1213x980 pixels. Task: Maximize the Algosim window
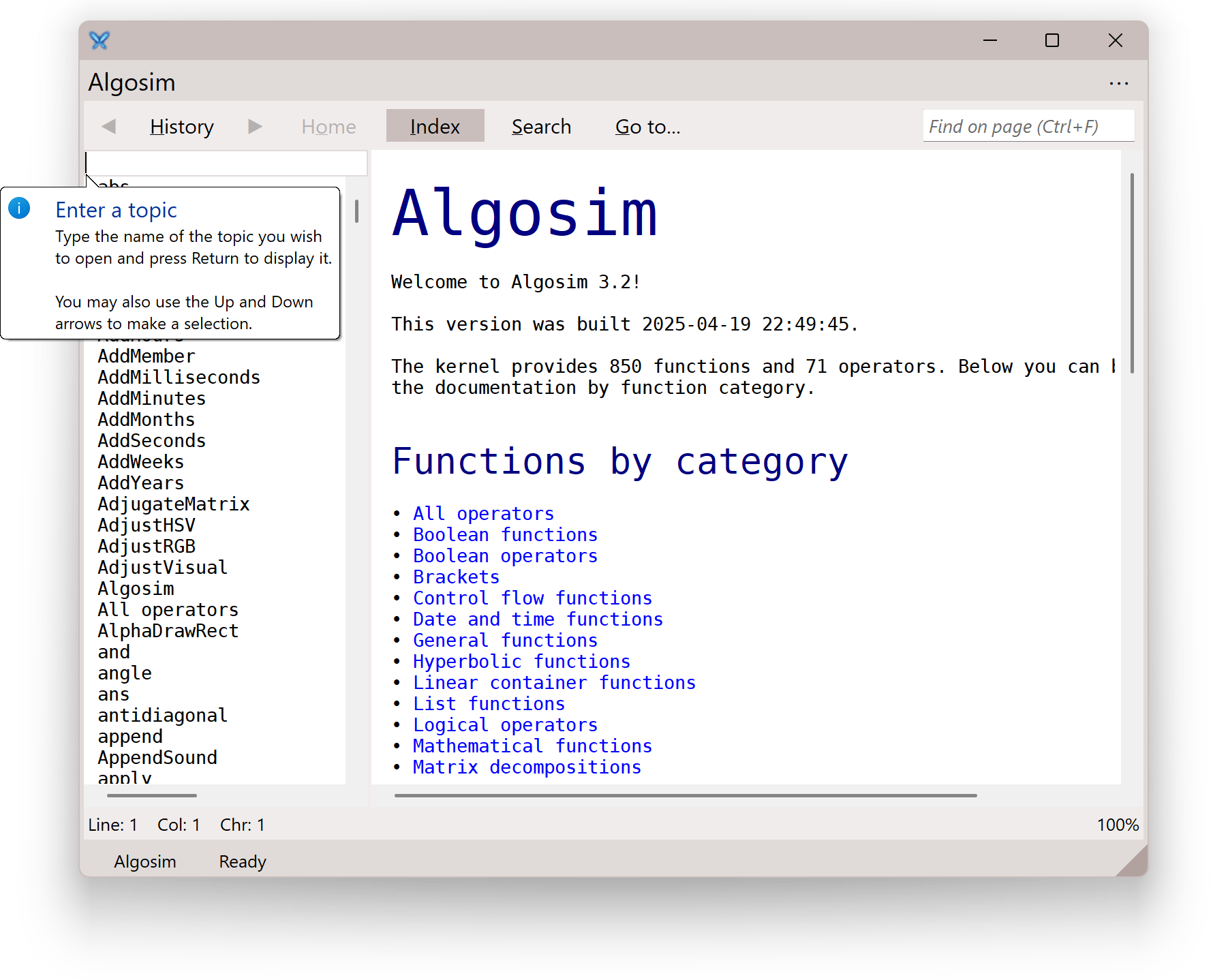[x=1052, y=40]
